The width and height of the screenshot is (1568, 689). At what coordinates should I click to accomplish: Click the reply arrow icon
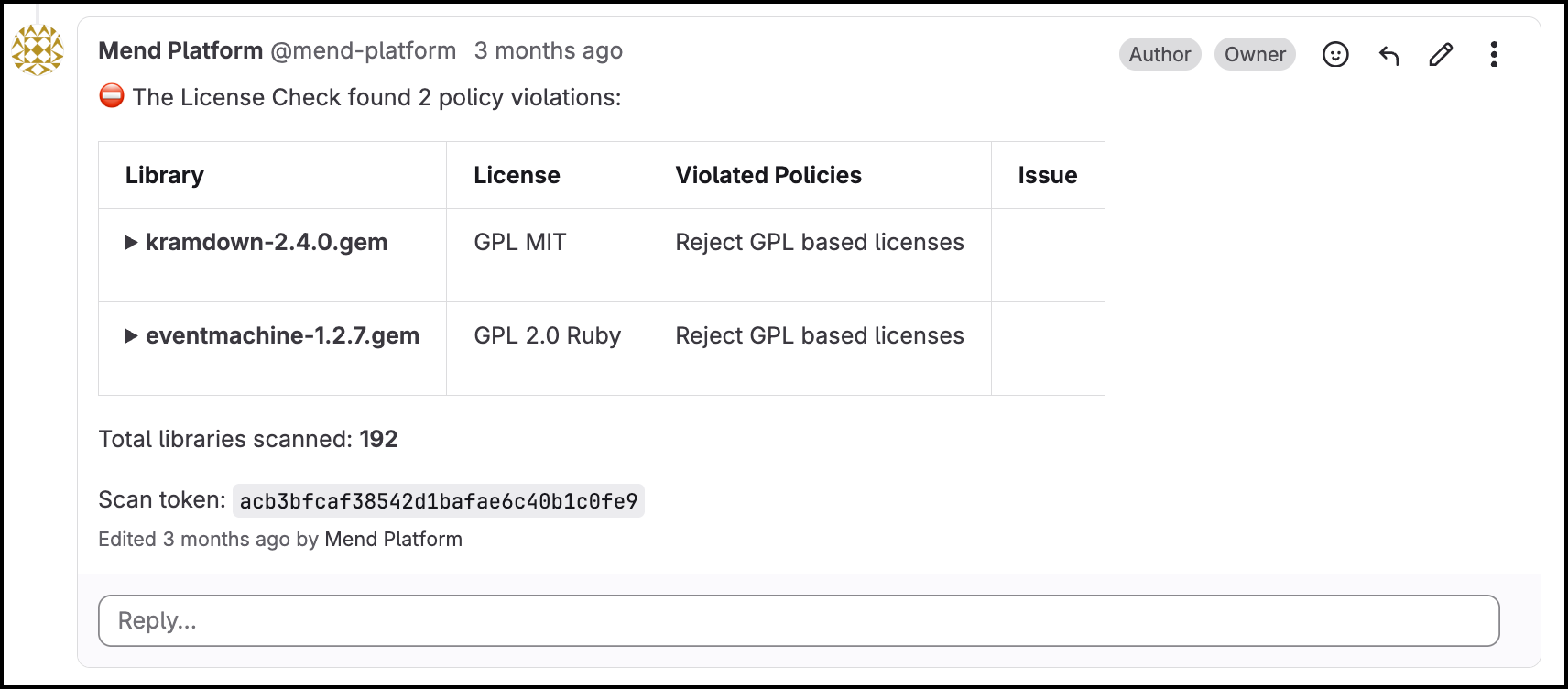1388,55
